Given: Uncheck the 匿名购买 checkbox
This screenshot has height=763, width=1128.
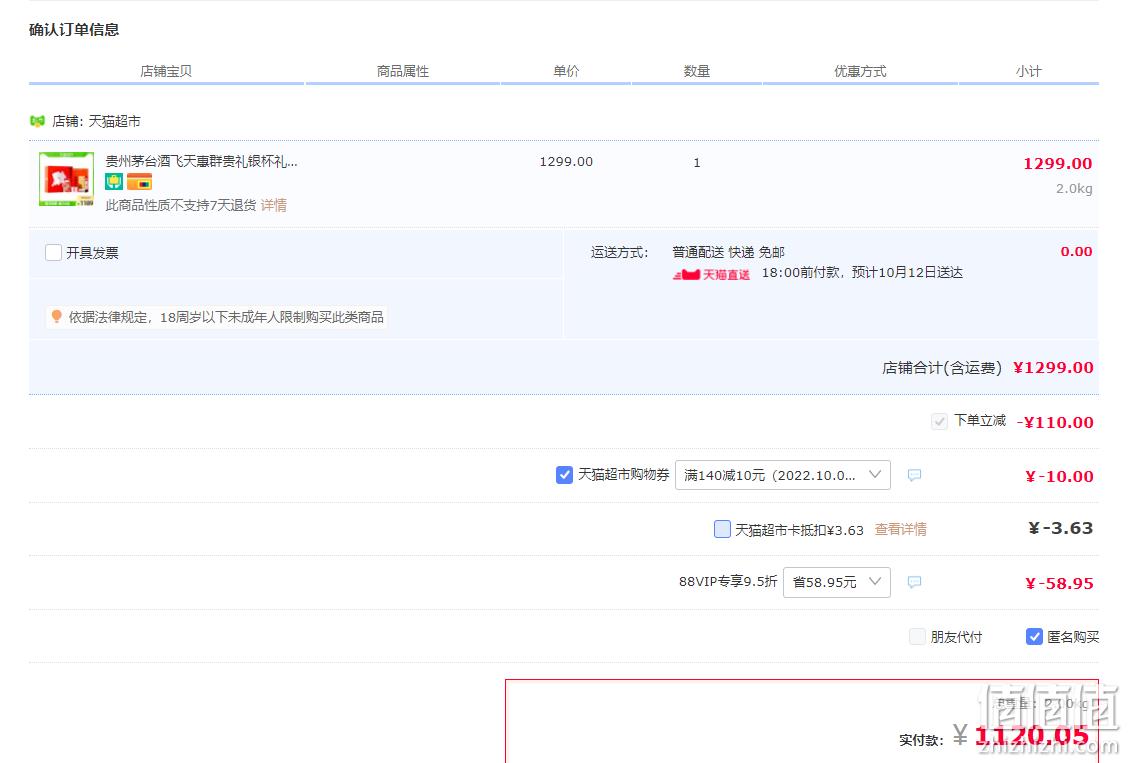Looking at the screenshot, I should (x=1034, y=636).
